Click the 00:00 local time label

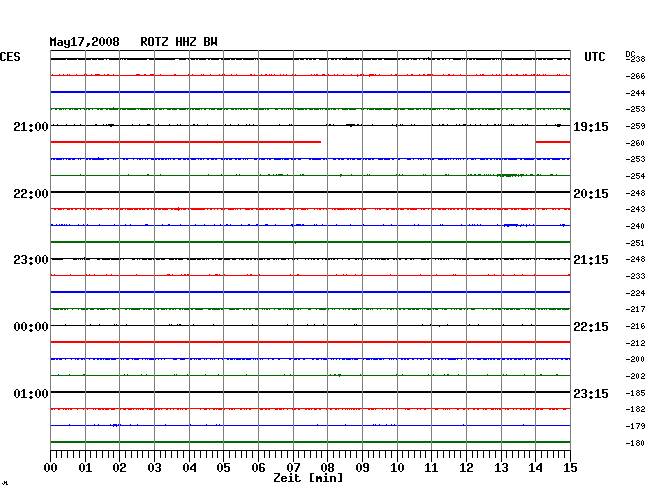[31, 327]
